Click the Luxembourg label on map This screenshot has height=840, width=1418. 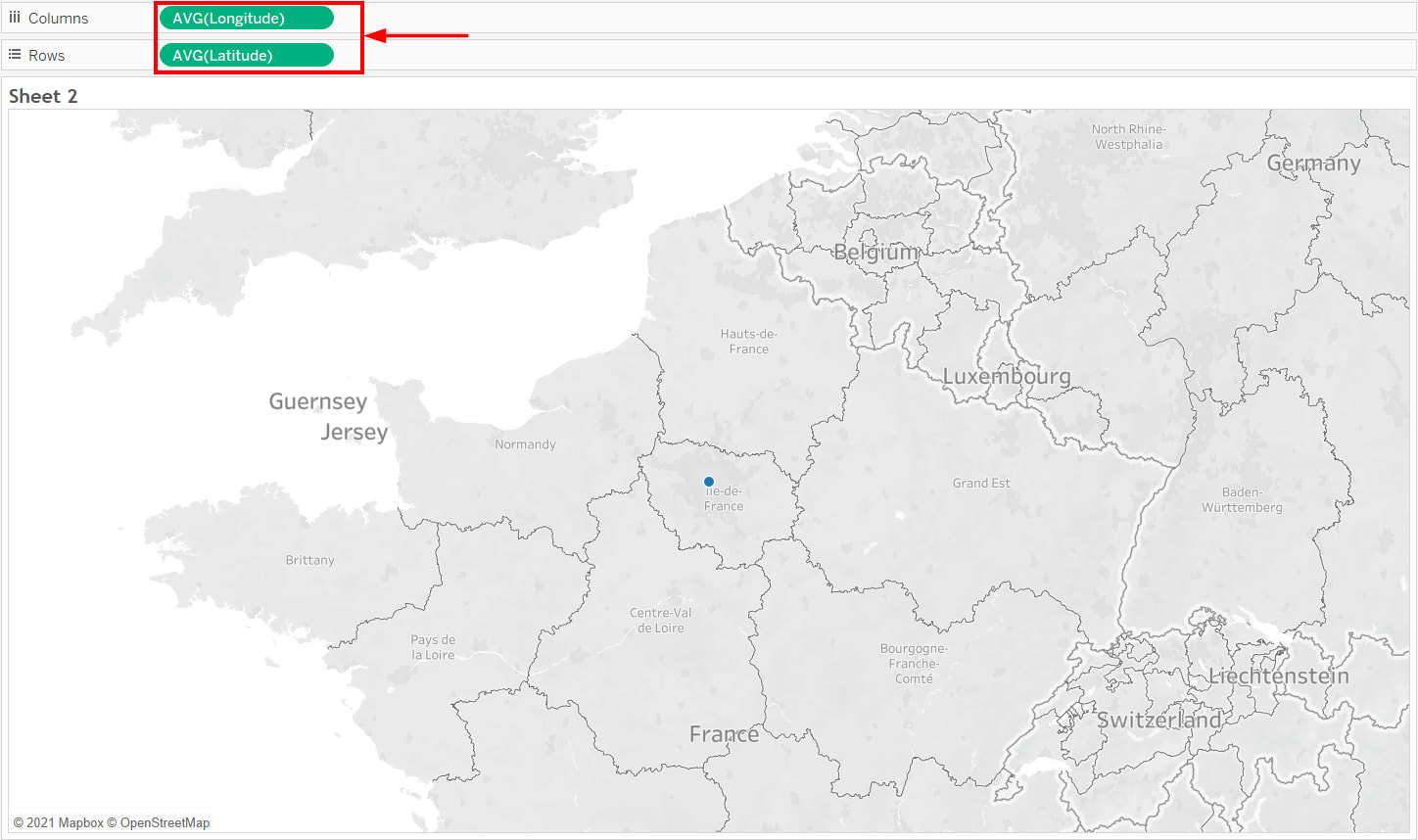[x=1007, y=376]
